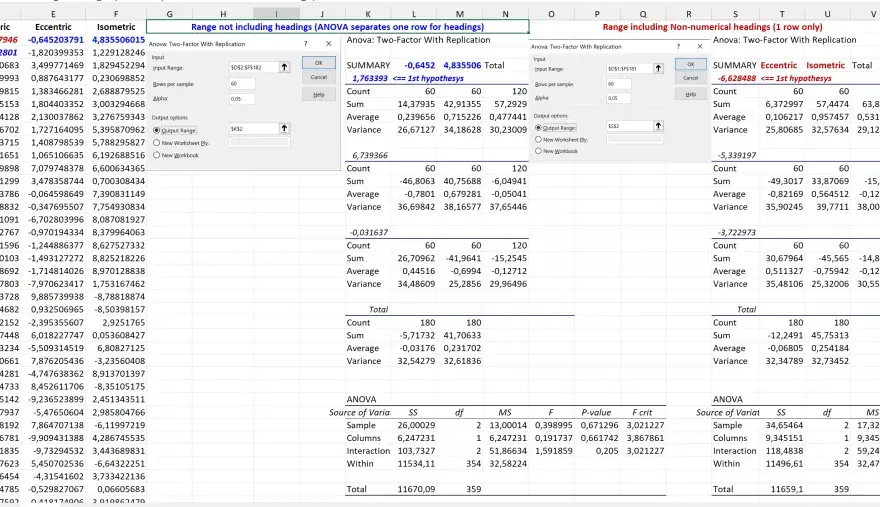The image size is (880, 507).
Task: Edit Input Range field showing $D$1:$F$181
Action: tap(629, 68)
